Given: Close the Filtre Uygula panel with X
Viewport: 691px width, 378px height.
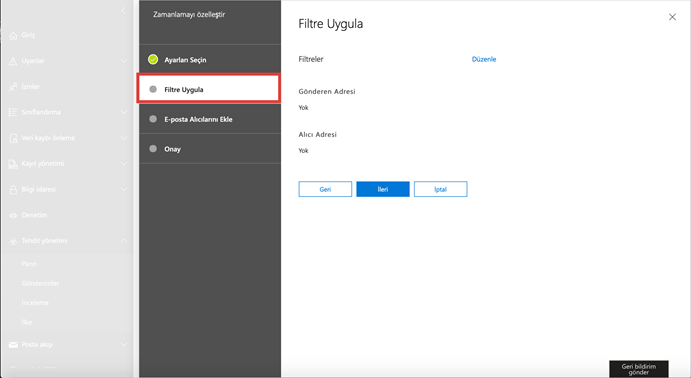Looking at the screenshot, I should pyautogui.click(x=672, y=17).
